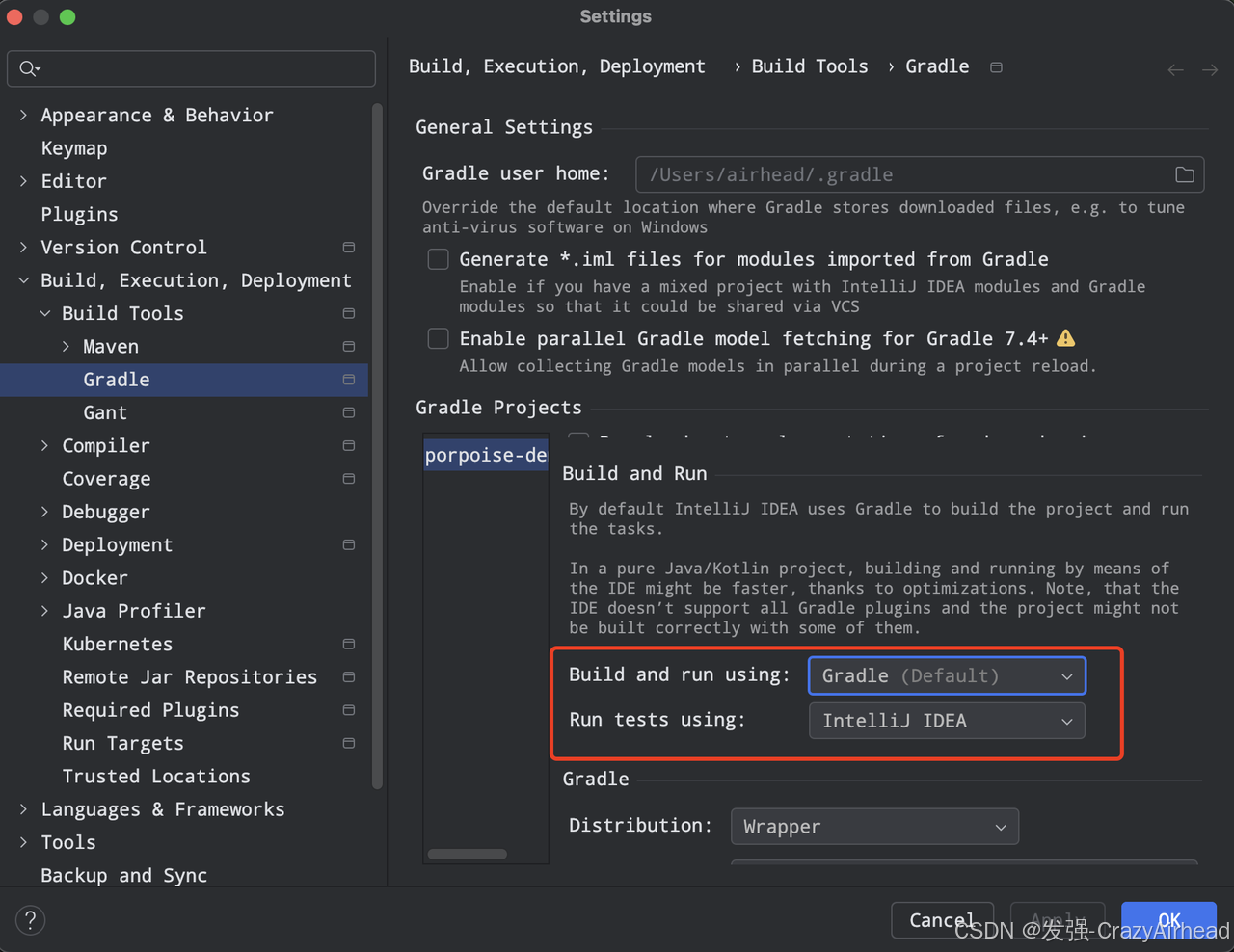The height and width of the screenshot is (952, 1234).
Task: Click project-level icon on Remote Jar Repositories row
Action: (x=349, y=677)
